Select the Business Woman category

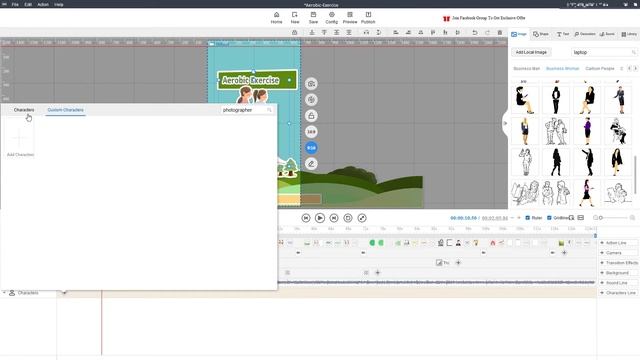click(562, 69)
